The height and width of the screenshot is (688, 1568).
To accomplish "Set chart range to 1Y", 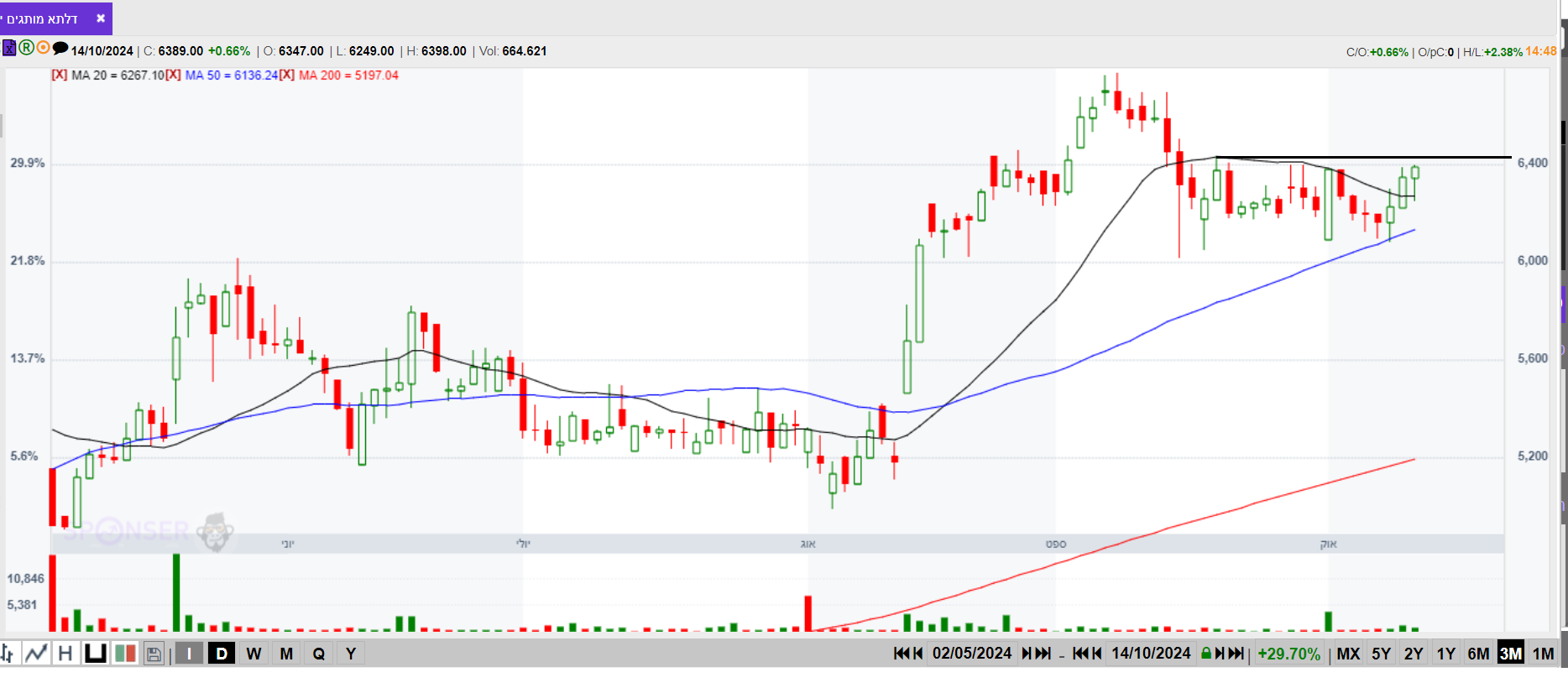I will pyautogui.click(x=1445, y=654).
